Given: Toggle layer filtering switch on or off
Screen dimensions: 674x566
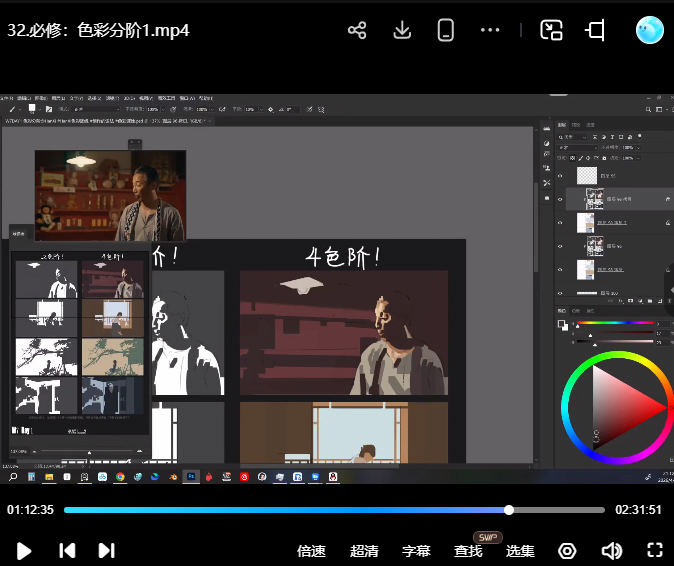Looking at the screenshot, I should [640, 136].
